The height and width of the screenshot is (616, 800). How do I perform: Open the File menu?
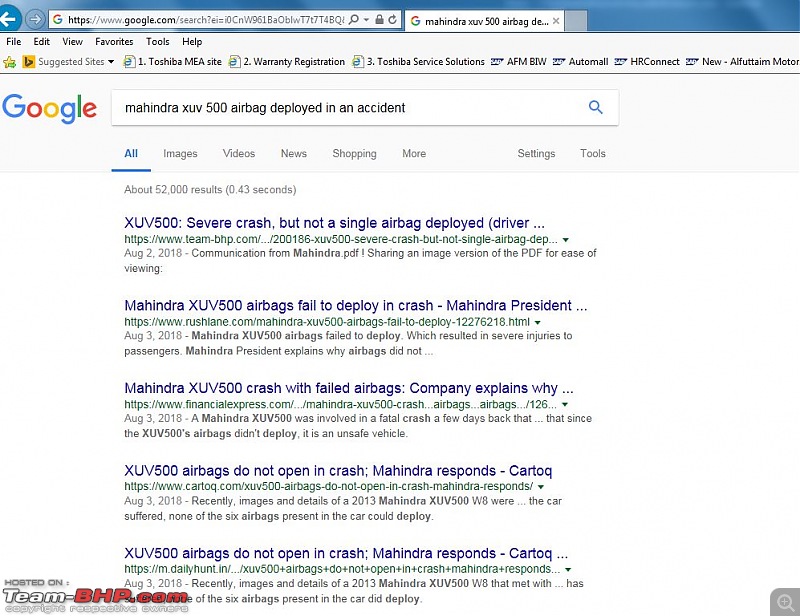point(14,42)
